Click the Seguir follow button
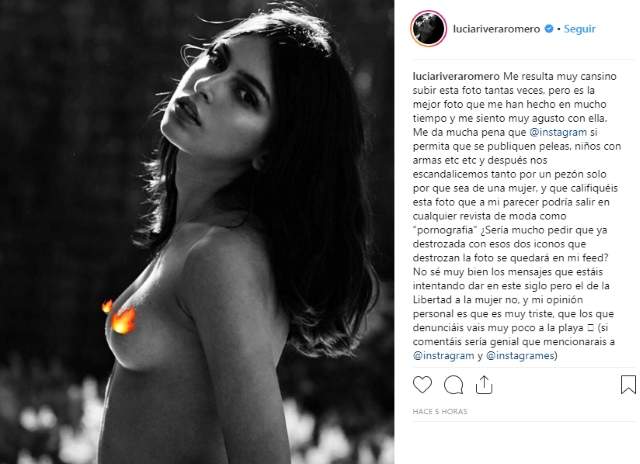The image size is (640, 464). pos(579,29)
